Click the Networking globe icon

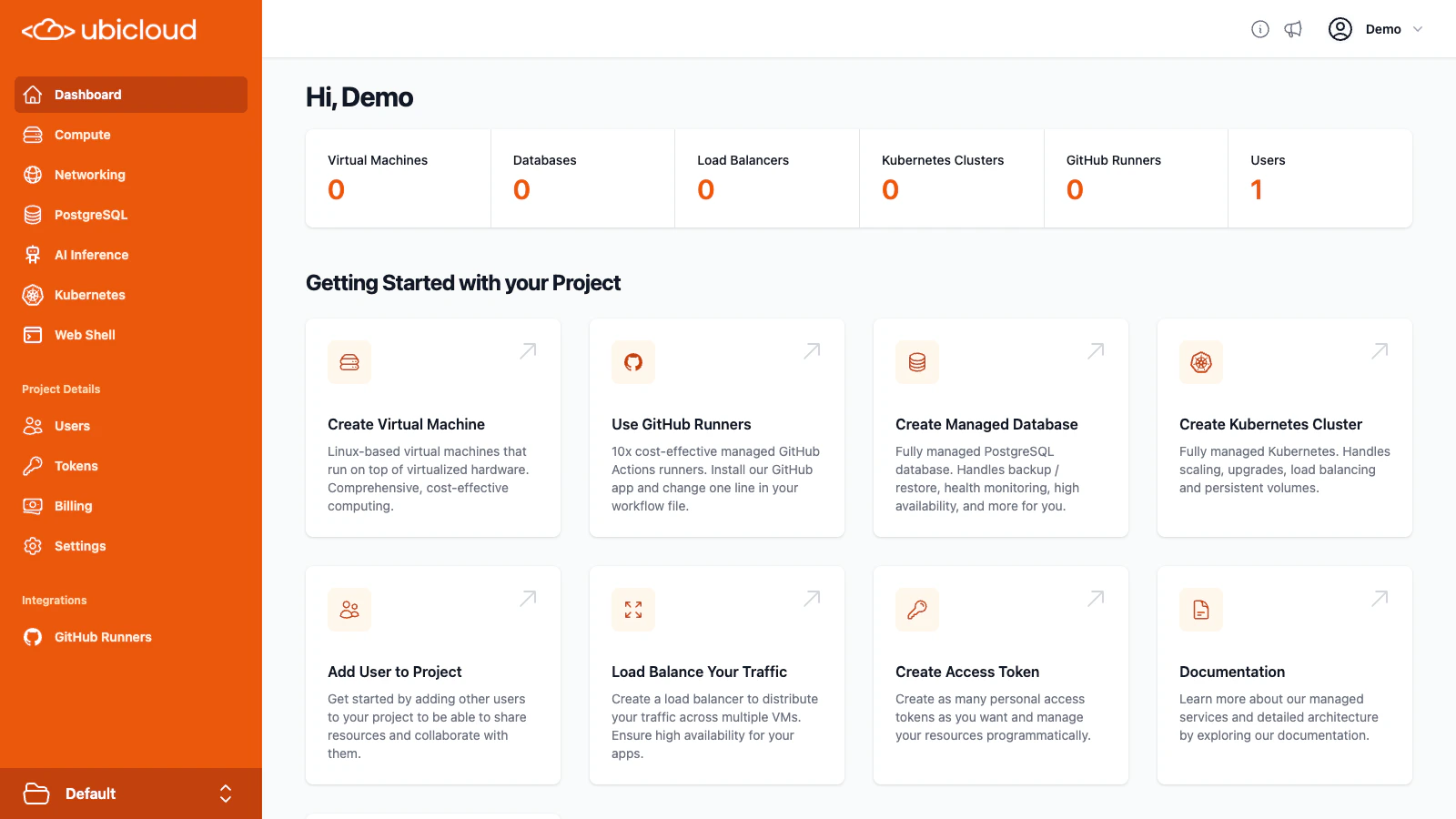tap(33, 175)
